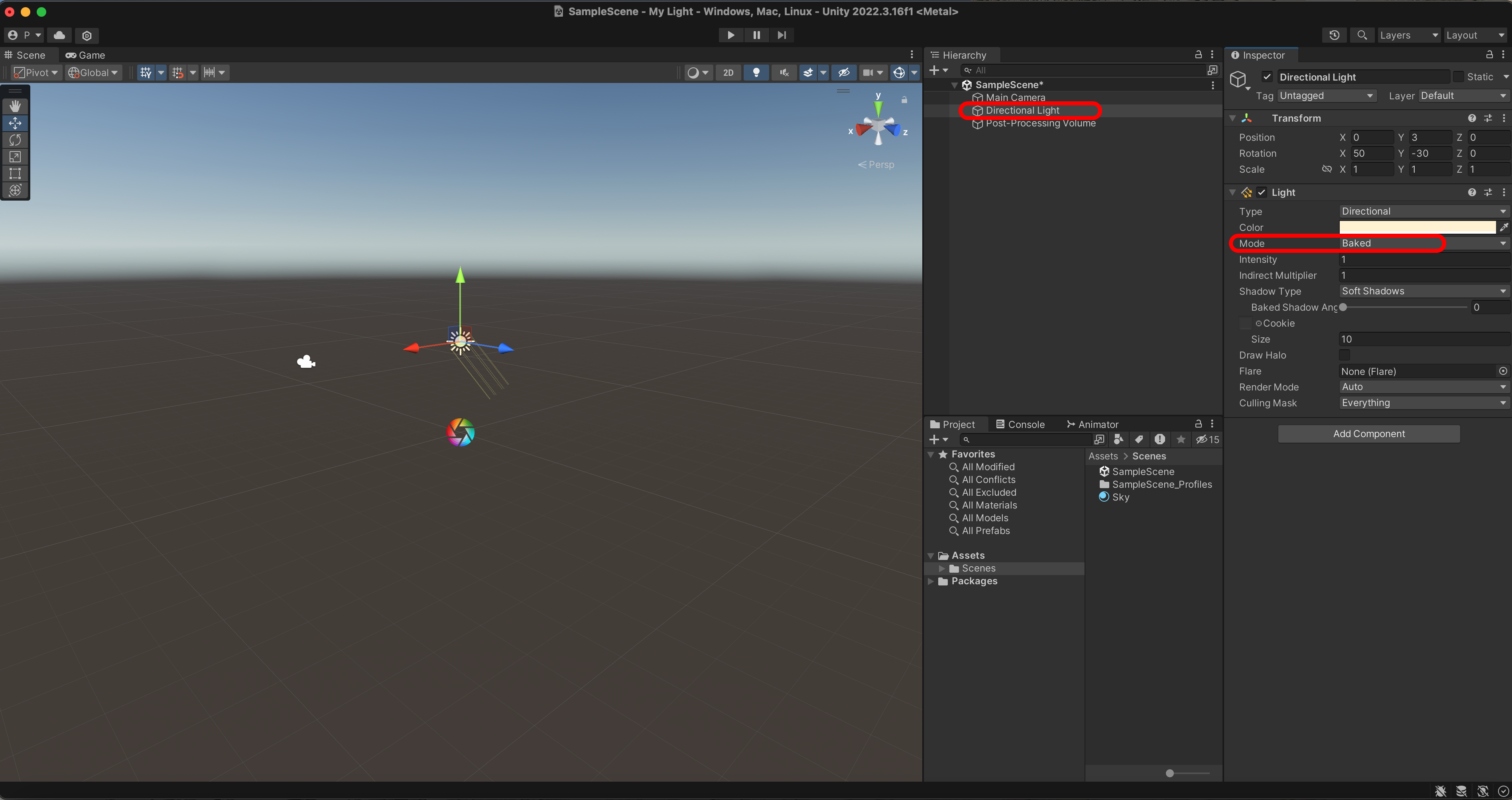Toggle 2D scene view mode

tap(728, 73)
